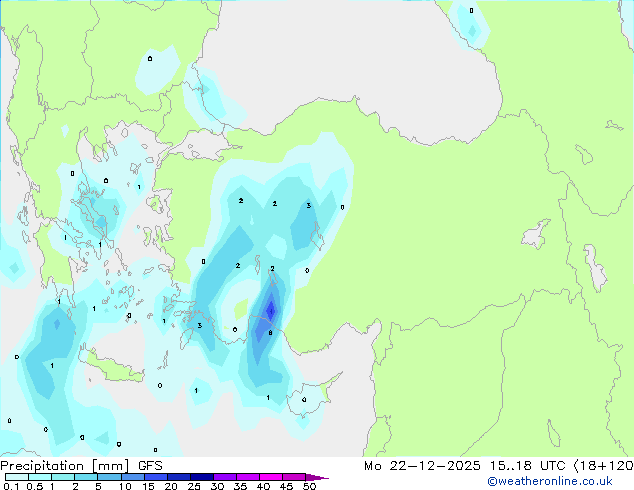Click the 5–10 mm legend swatch
The image size is (634, 490).
click(110, 477)
